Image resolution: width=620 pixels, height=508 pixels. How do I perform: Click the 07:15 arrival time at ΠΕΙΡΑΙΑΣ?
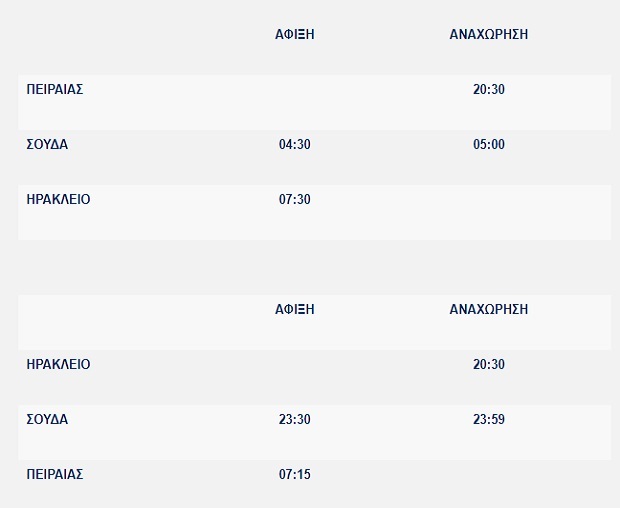click(x=295, y=474)
